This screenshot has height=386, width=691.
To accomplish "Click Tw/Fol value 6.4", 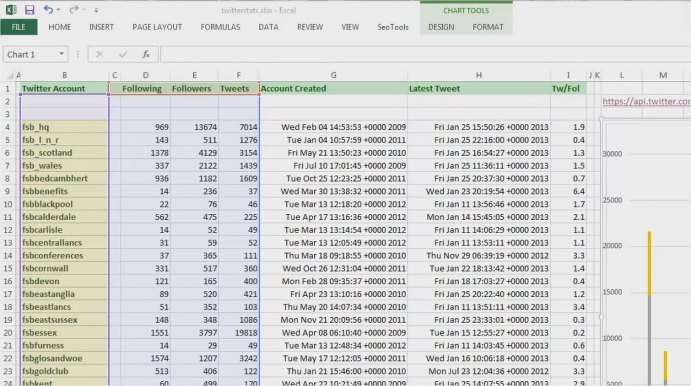I will click(x=579, y=191).
